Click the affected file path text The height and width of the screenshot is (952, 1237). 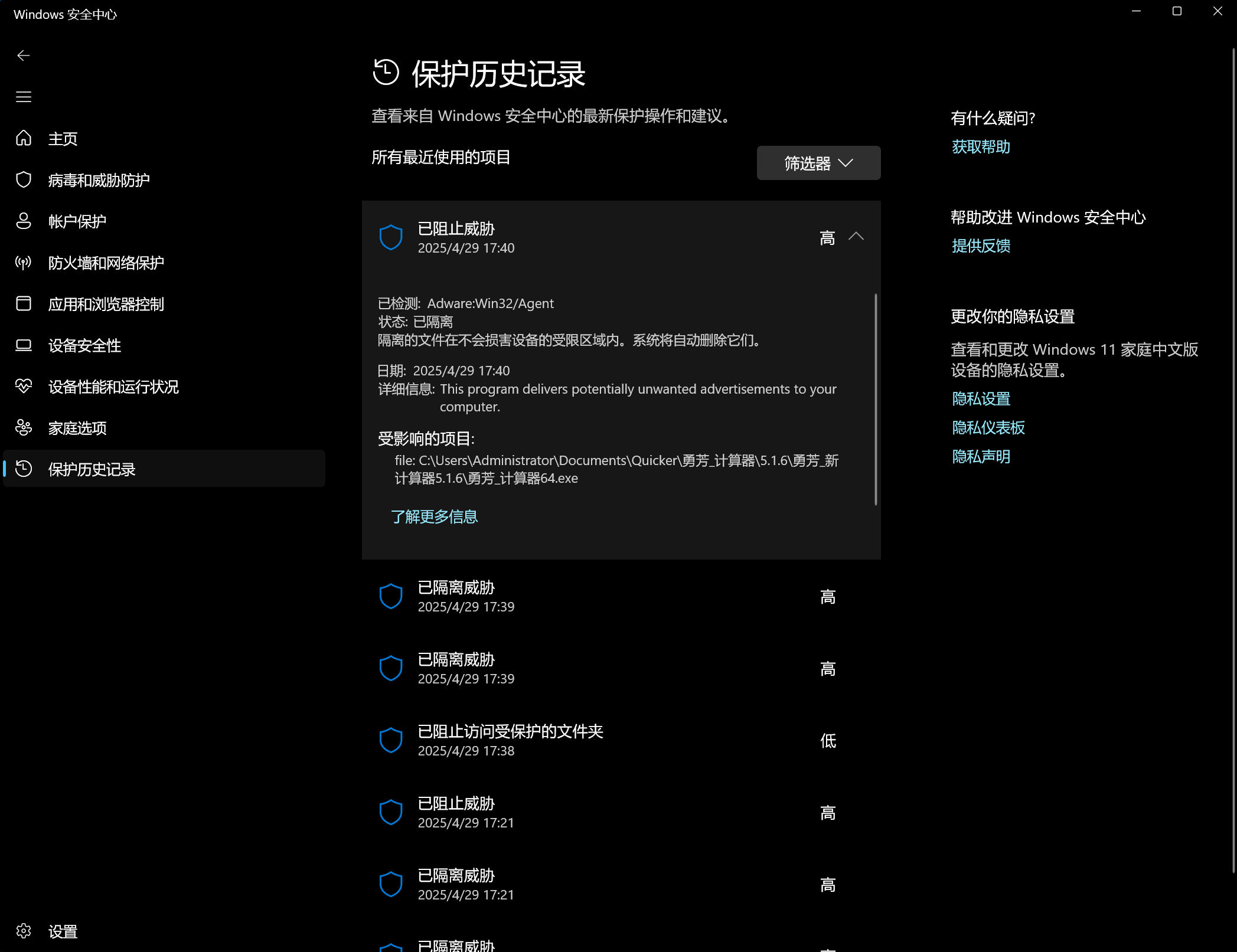pyautogui.click(x=616, y=469)
